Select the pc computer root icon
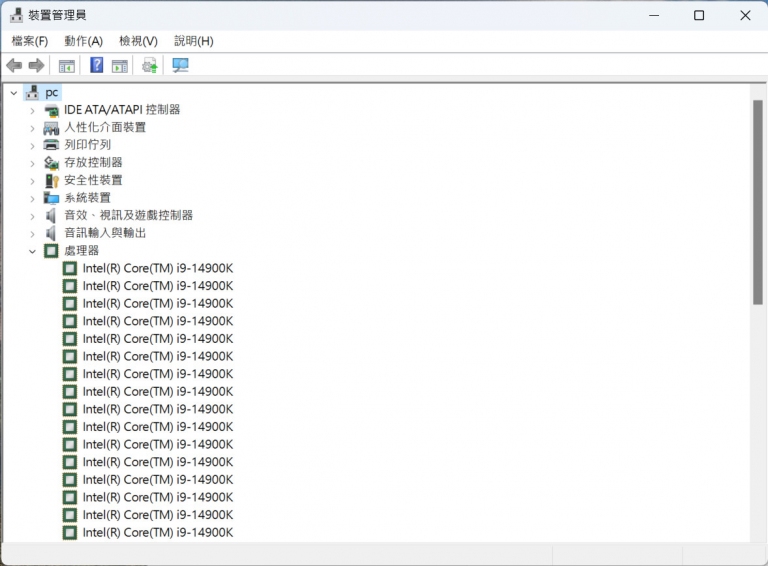This screenshot has width=768, height=566. pos(32,92)
